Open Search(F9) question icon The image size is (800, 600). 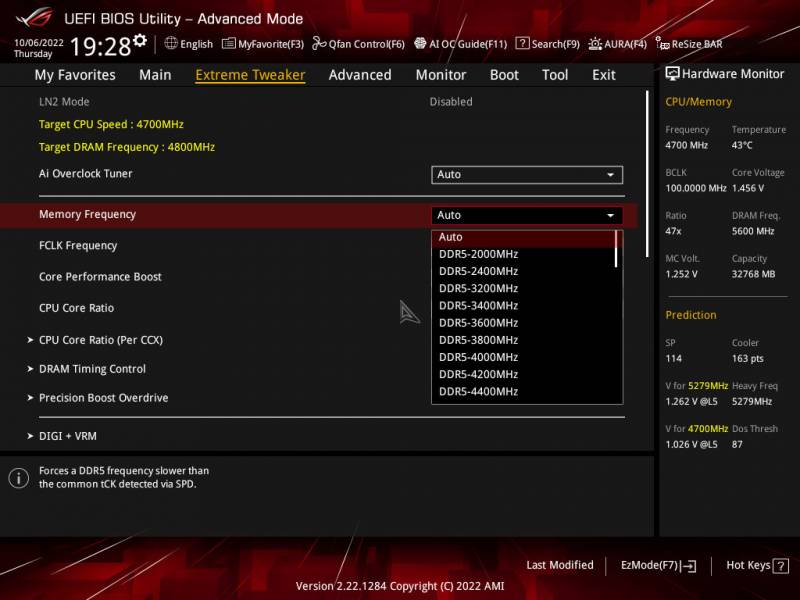click(x=522, y=43)
